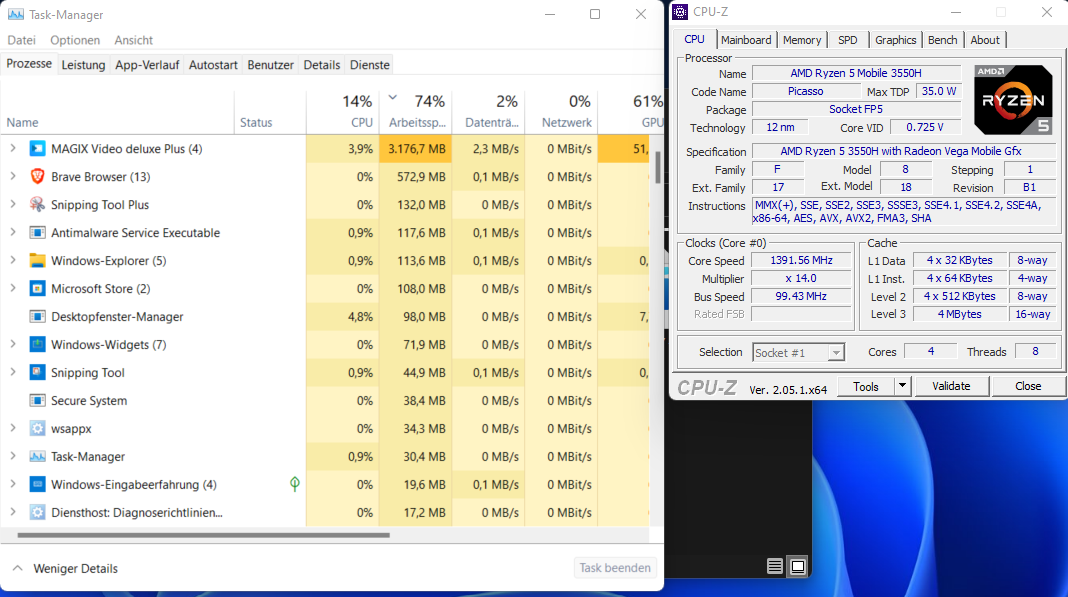
Task: Click the Windows-Eingabeerfahrung process icon
Action: click(x=37, y=484)
